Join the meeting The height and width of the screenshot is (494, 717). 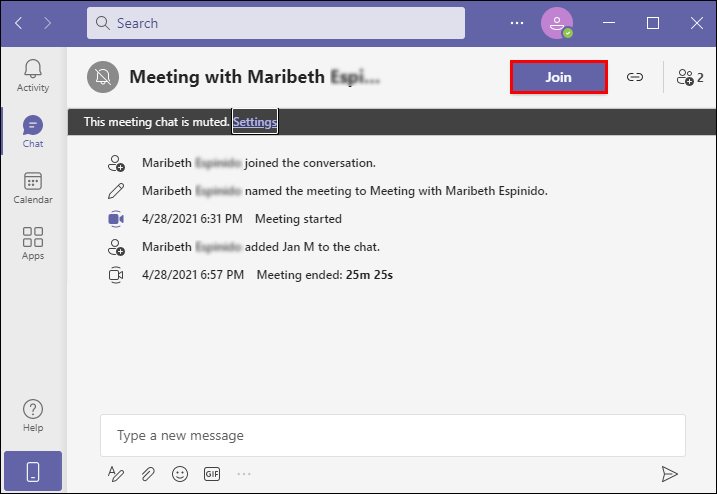(x=558, y=77)
